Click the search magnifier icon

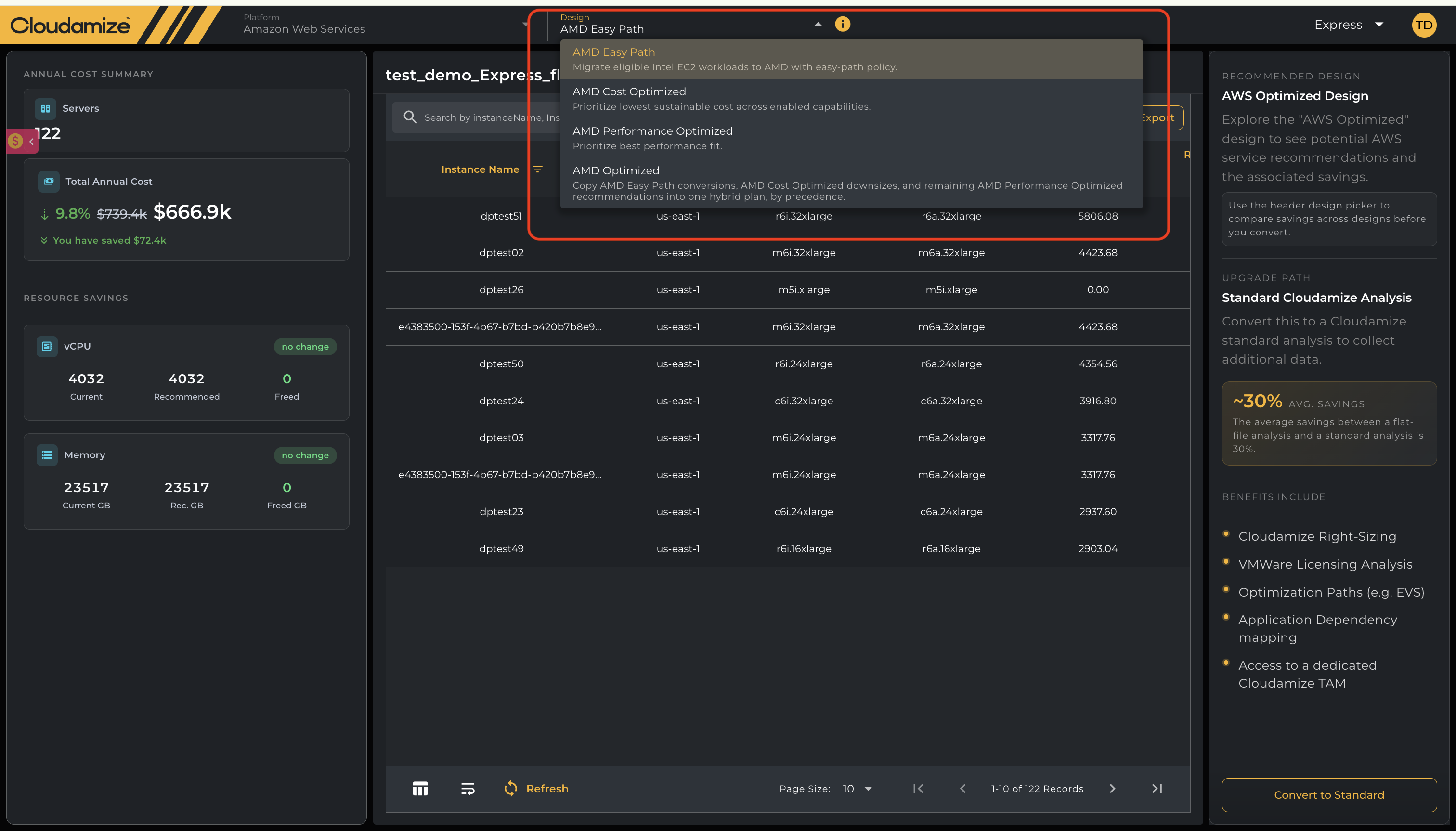click(x=410, y=117)
